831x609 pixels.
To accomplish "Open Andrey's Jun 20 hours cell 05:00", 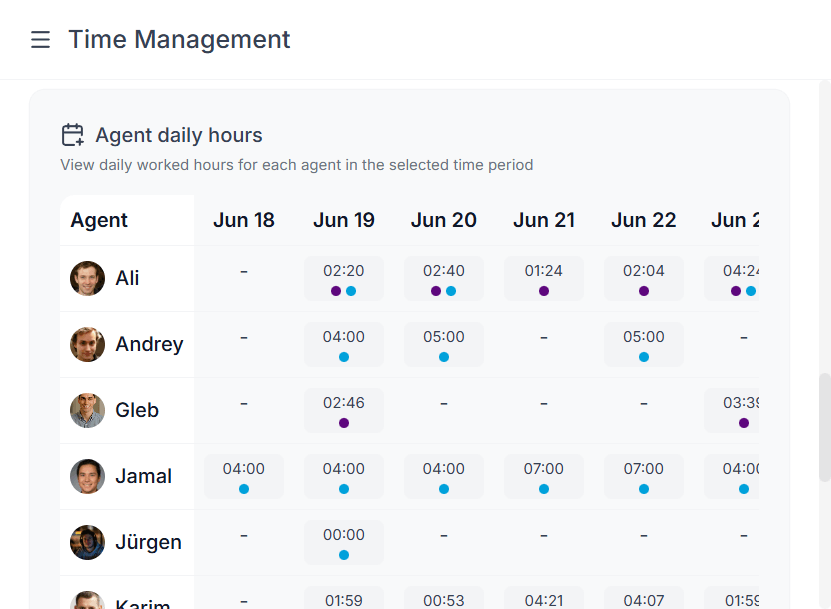I will pyautogui.click(x=444, y=344).
